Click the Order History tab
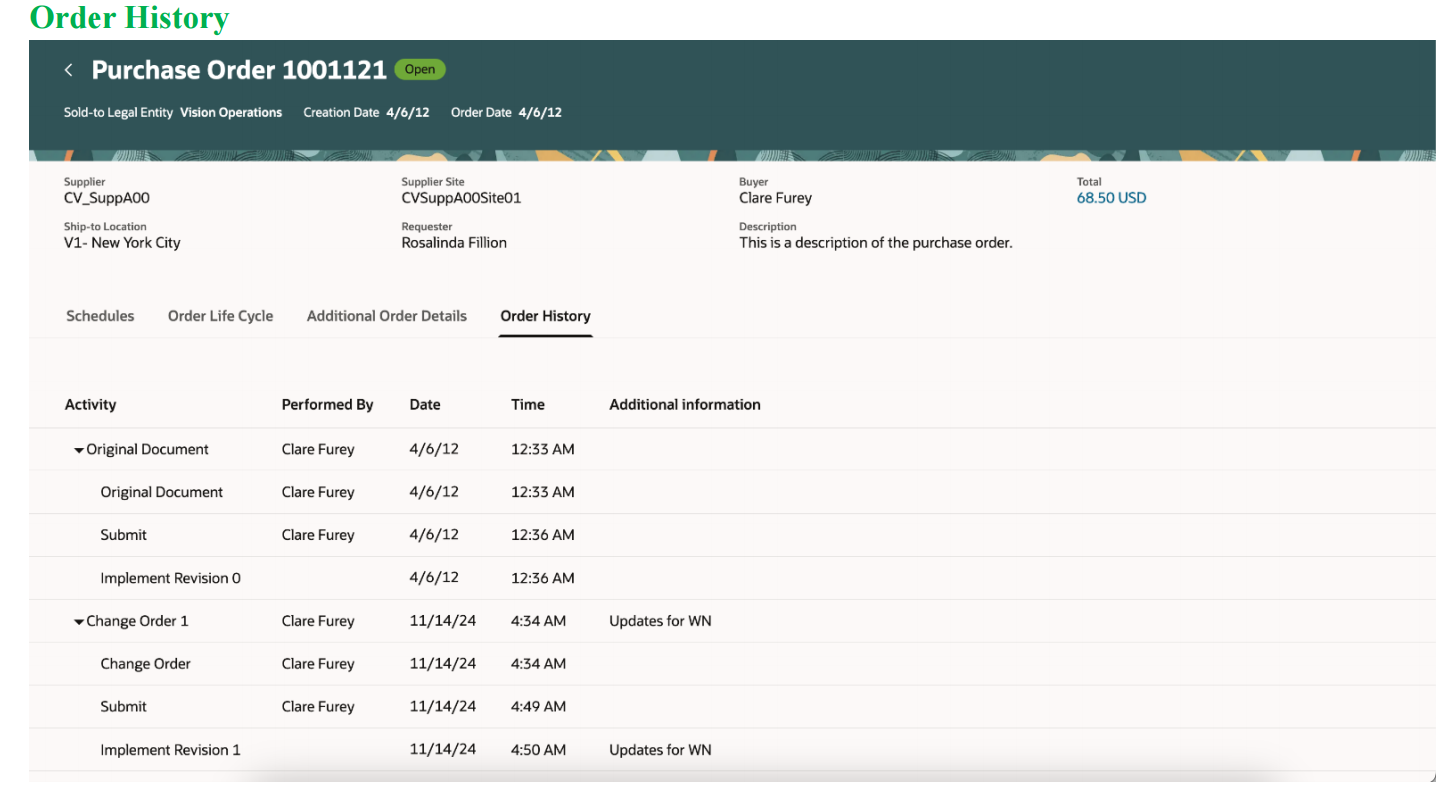The image size is (1440, 794). [x=545, y=315]
